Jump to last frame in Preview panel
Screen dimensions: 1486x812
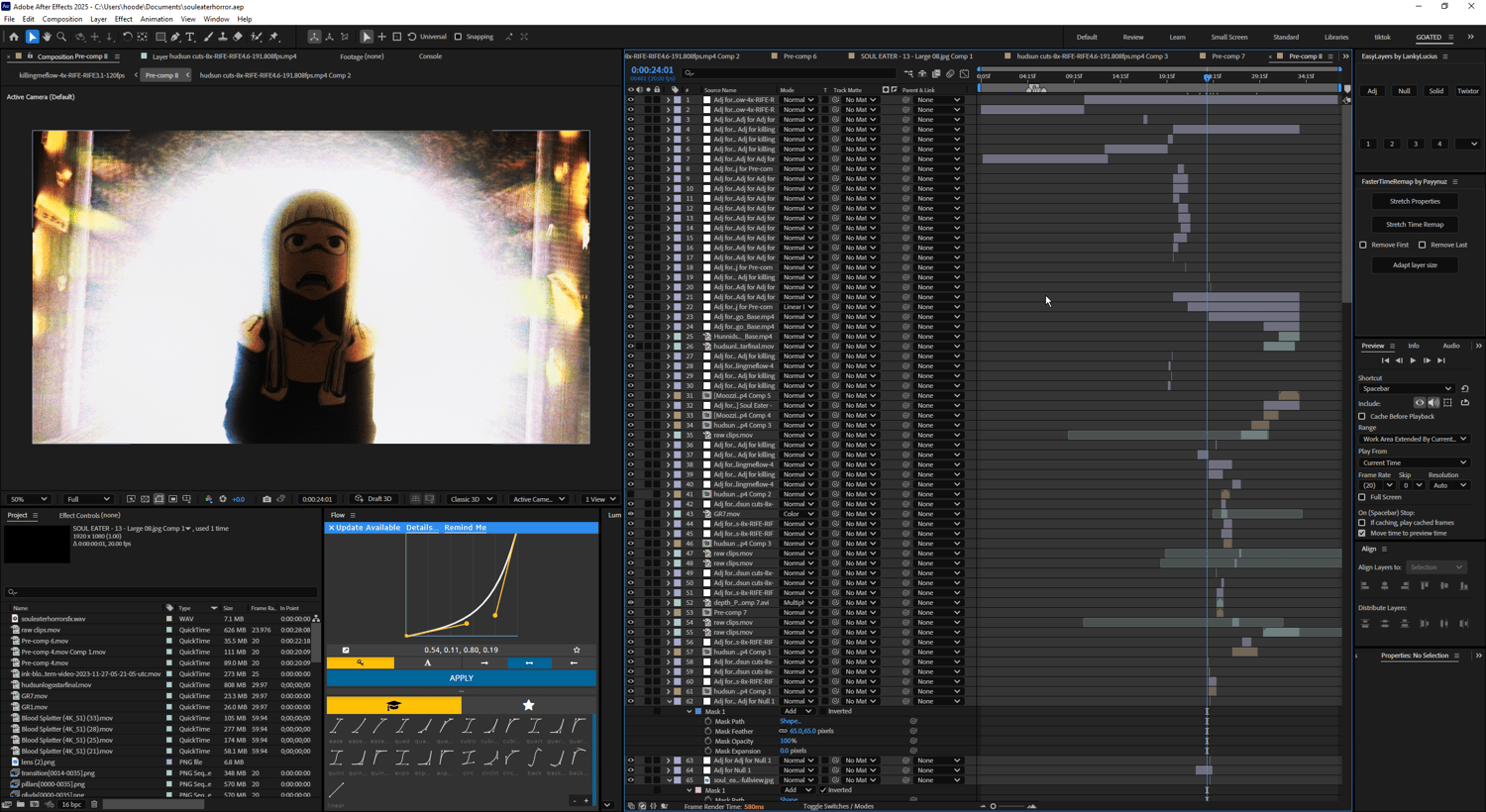(1441, 360)
